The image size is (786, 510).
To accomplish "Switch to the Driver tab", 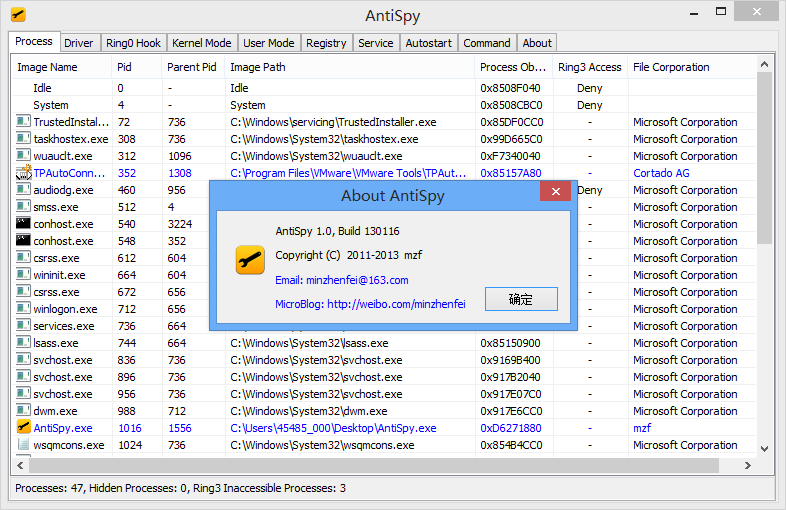I will click(78, 43).
